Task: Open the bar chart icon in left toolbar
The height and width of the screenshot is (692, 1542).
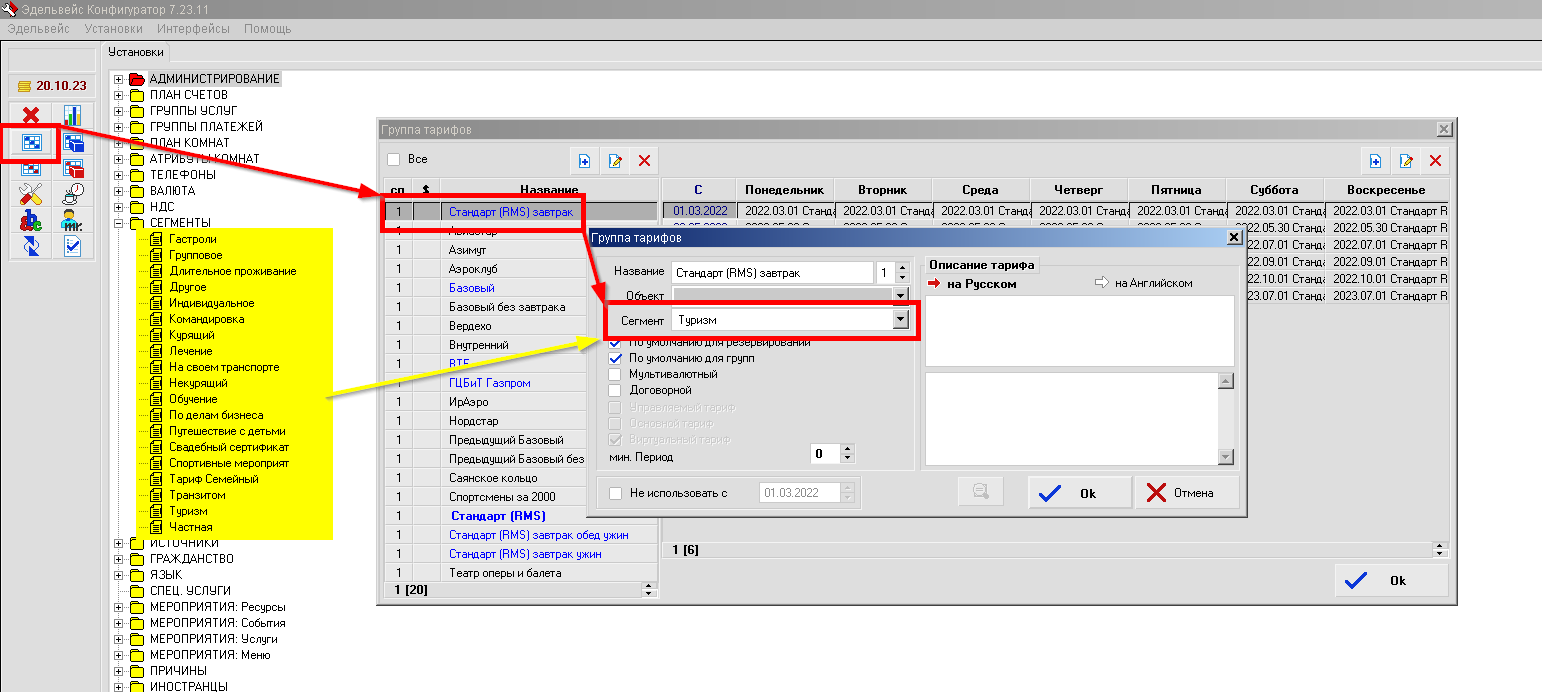Action: point(73,116)
